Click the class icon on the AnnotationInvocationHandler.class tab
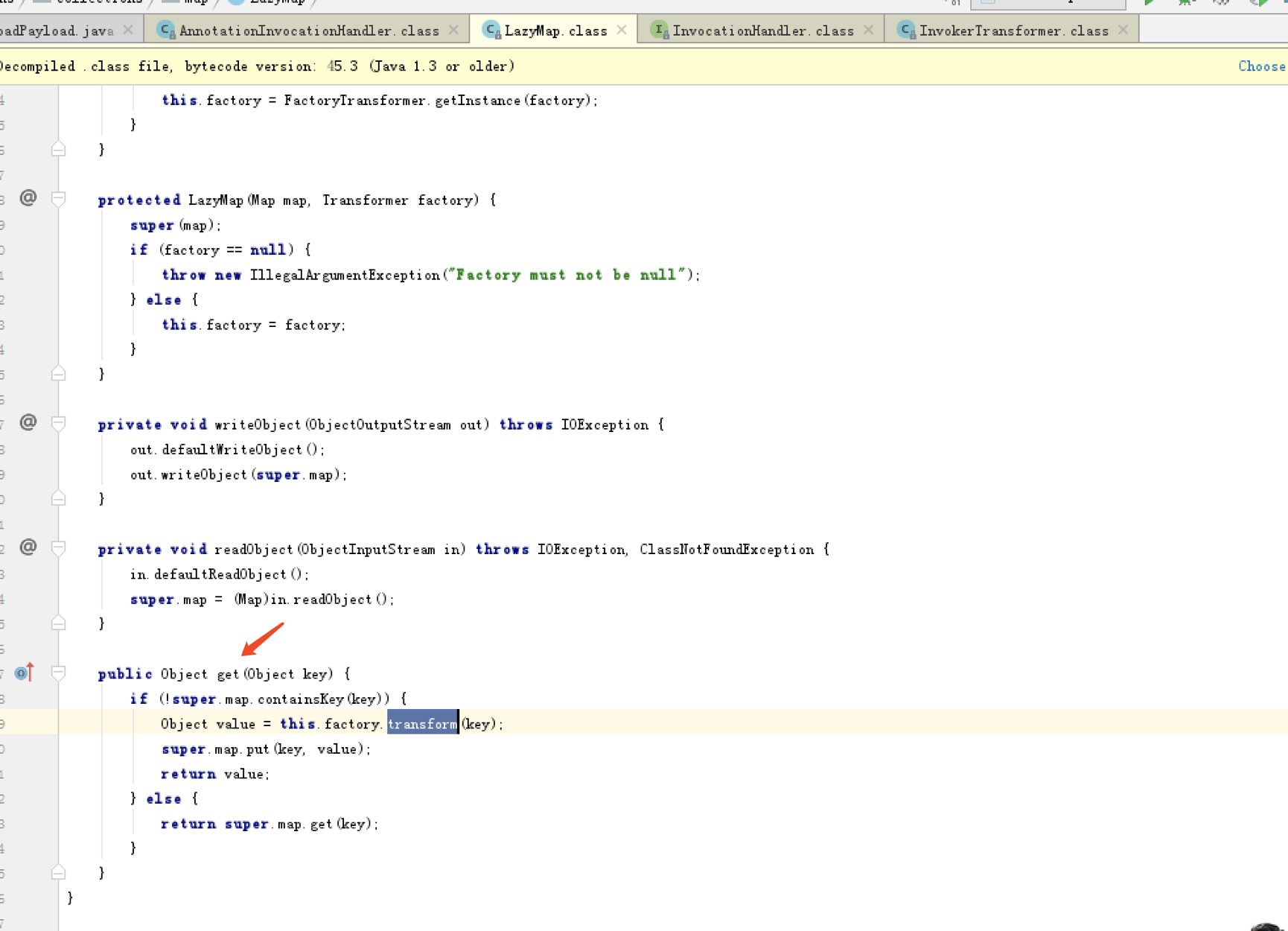 pyautogui.click(x=166, y=30)
